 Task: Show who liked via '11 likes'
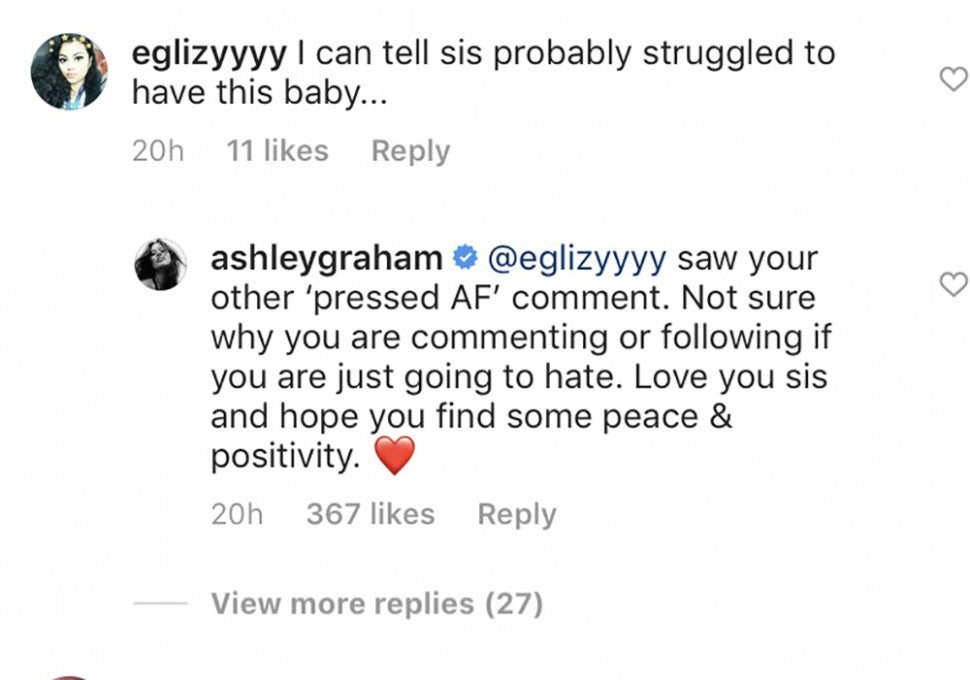277,151
